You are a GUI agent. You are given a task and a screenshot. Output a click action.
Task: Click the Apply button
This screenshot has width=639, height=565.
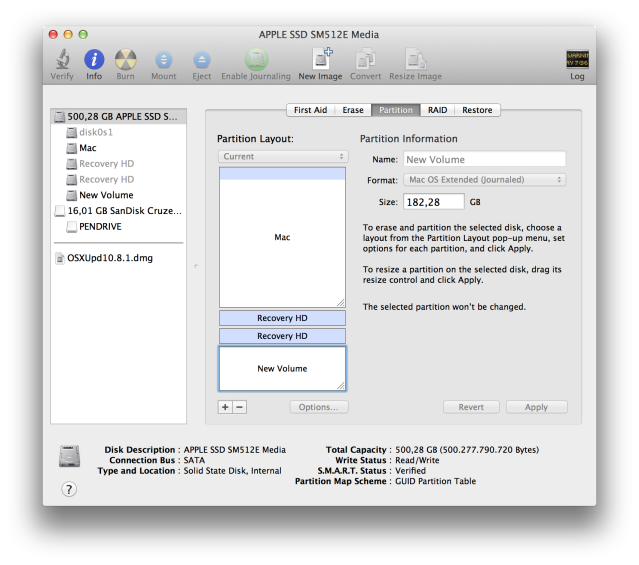point(536,407)
